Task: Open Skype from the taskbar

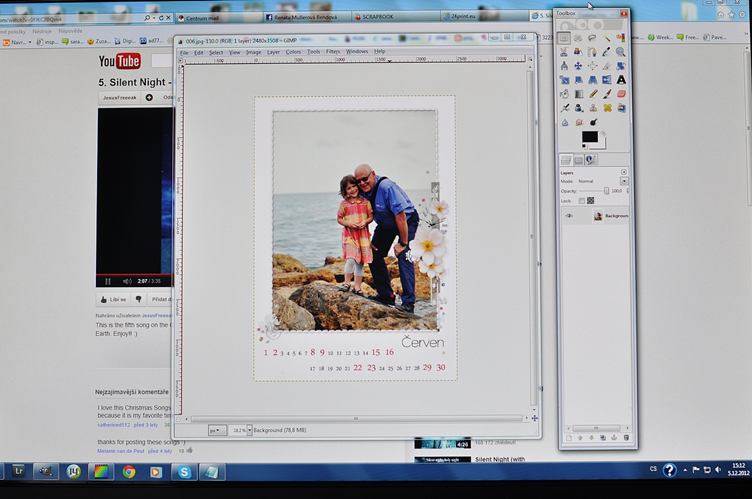Action: coord(184,472)
